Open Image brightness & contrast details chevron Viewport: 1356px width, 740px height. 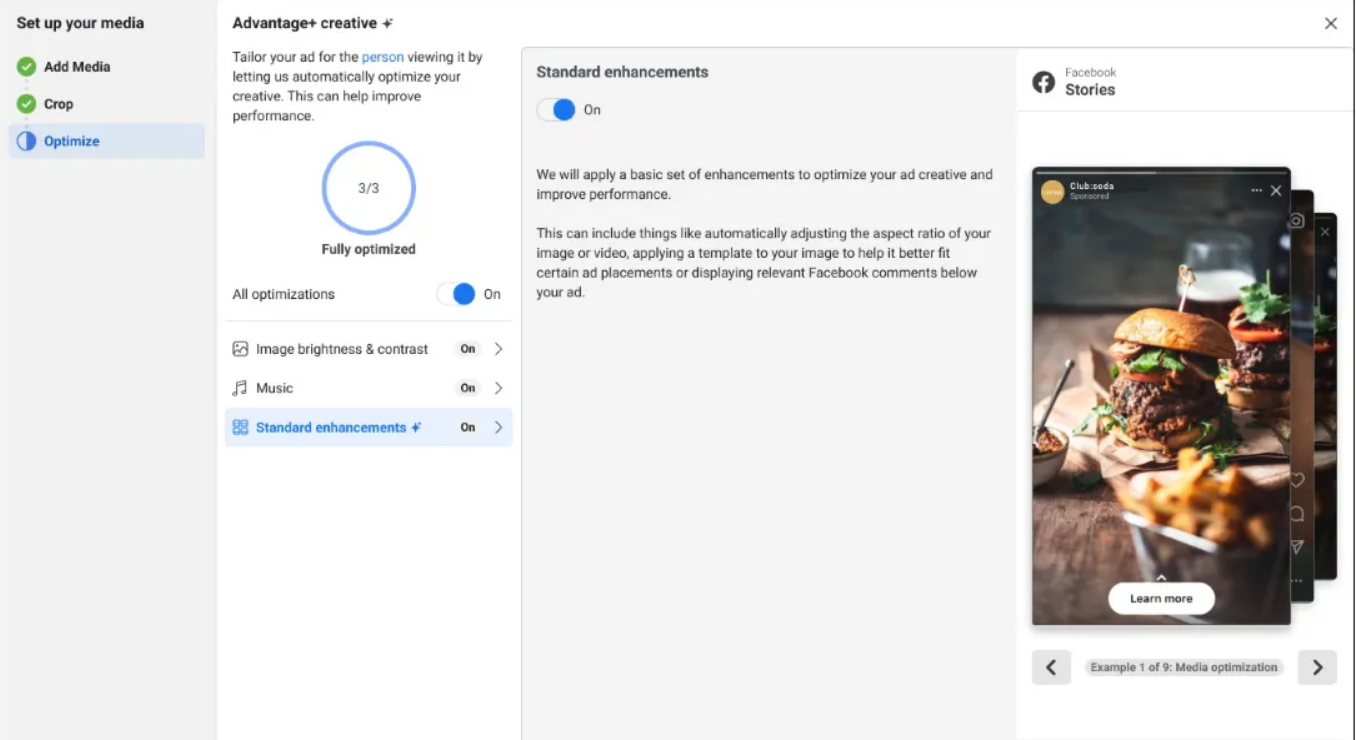[497, 348]
